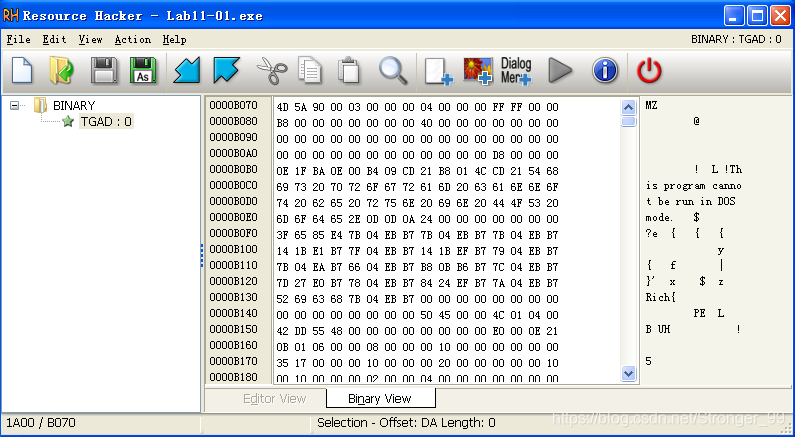Click the hex row starting with 4D 5A 90
This screenshot has height=437, width=795.
coord(417,107)
